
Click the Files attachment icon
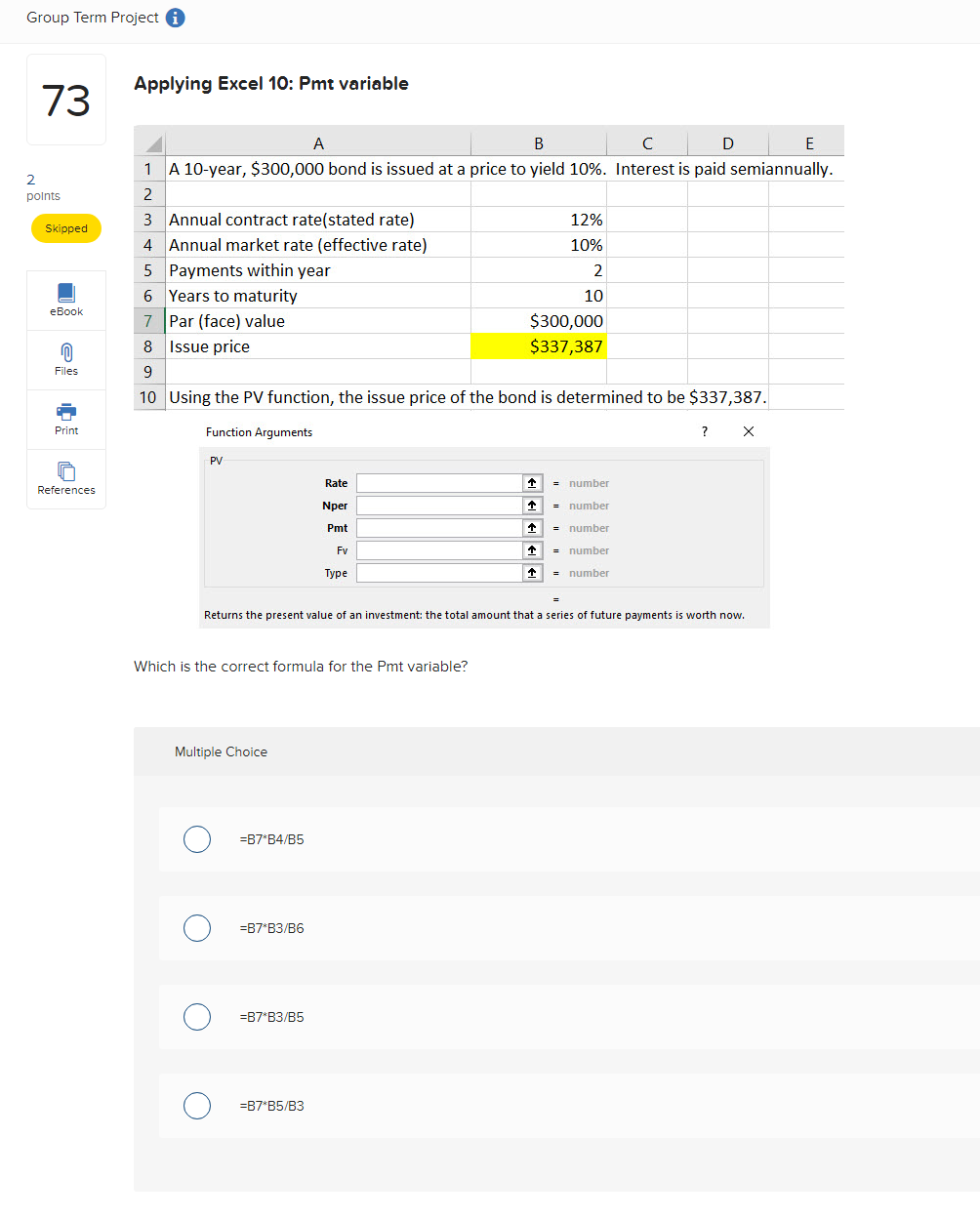pos(65,358)
